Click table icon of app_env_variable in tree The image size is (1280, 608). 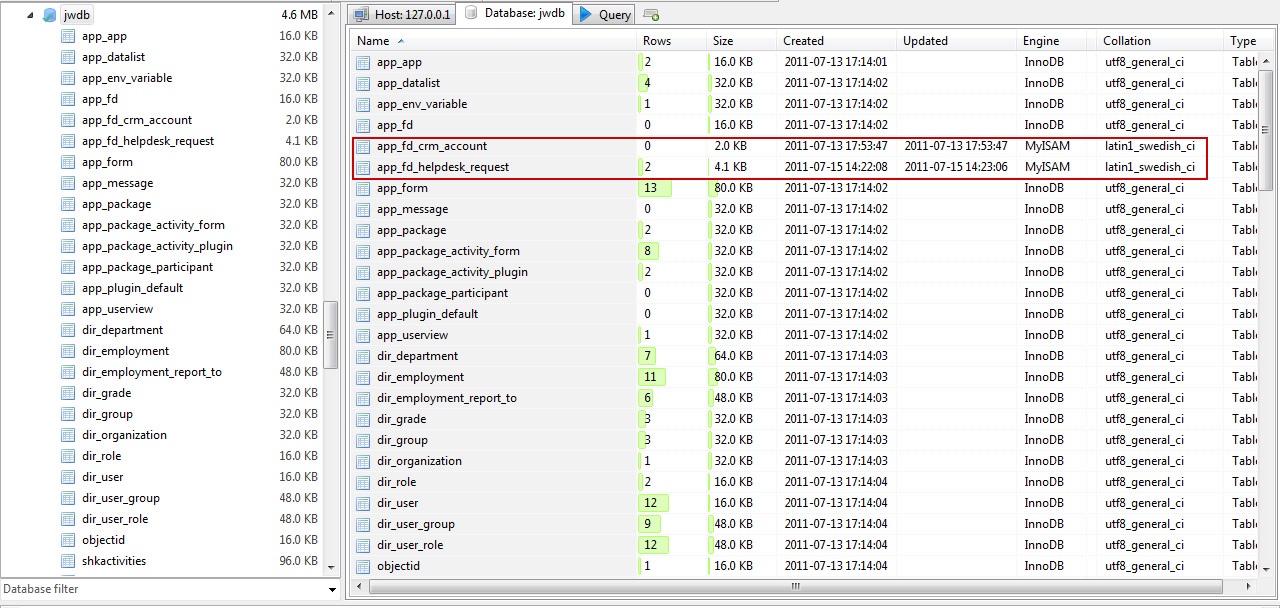click(68, 78)
